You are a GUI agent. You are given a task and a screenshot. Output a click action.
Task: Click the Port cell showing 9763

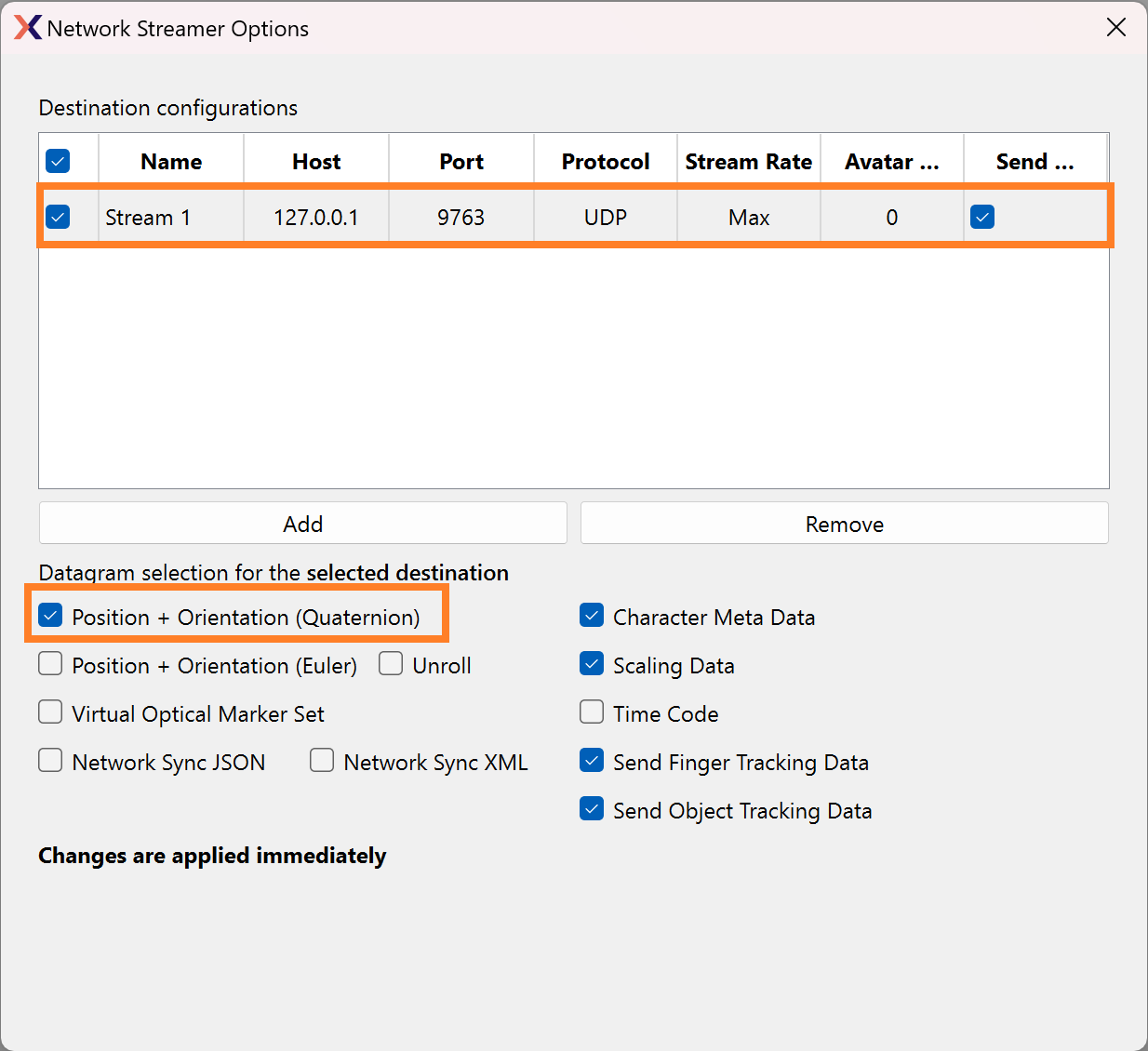pyautogui.click(x=461, y=218)
